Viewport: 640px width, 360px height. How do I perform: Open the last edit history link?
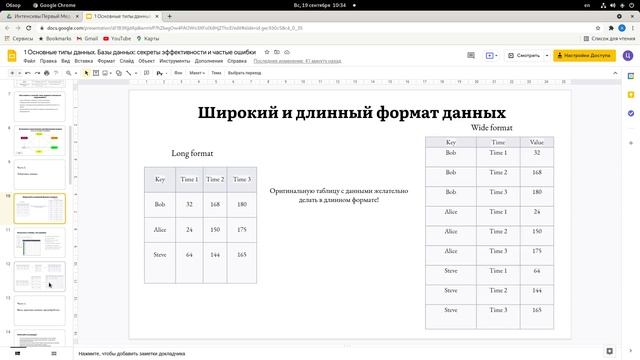click(x=297, y=61)
